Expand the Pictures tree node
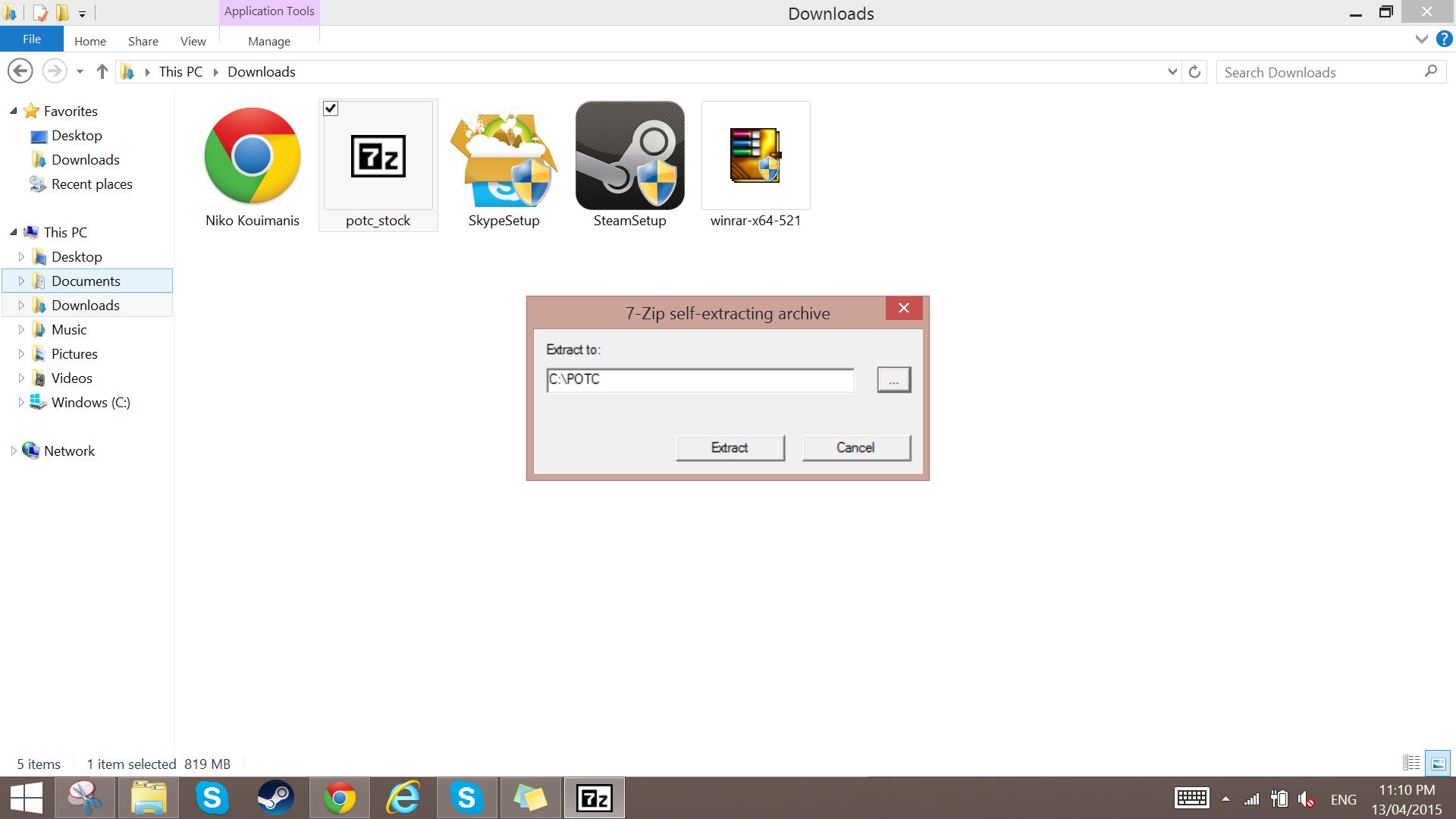1456x819 pixels. [x=21, y=353]
